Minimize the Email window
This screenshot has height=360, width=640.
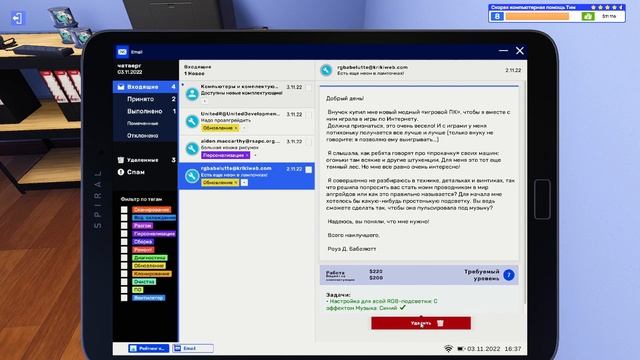click(x=503, y=51)
